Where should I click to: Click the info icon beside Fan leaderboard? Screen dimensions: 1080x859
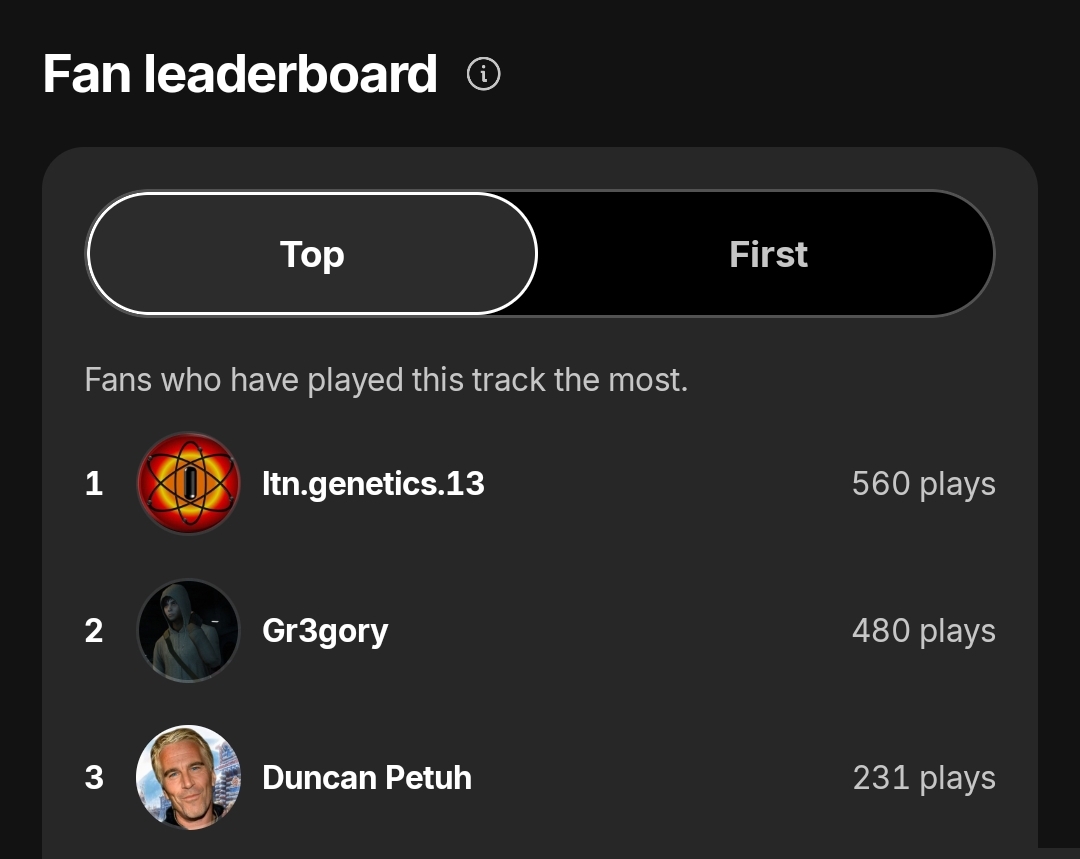point(484,74)
